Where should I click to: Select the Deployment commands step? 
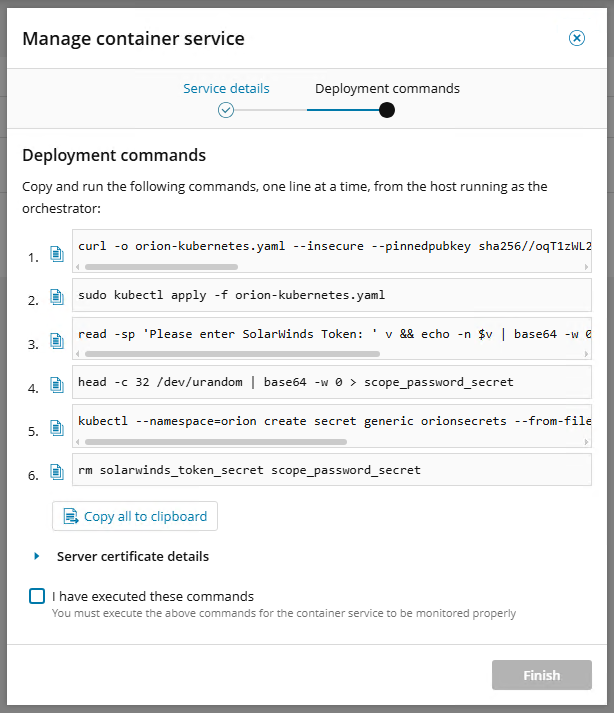tap(387, 88)
